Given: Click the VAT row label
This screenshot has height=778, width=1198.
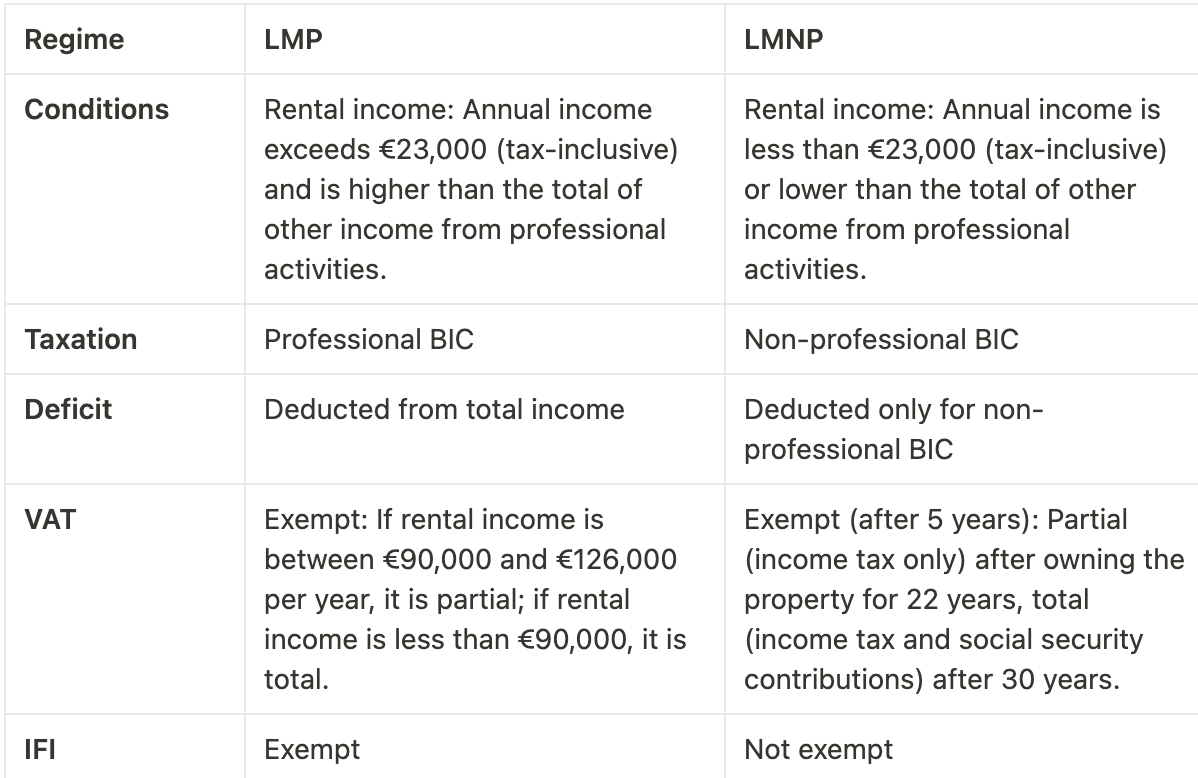Looking at the screenshot, I should pos(125,599).
